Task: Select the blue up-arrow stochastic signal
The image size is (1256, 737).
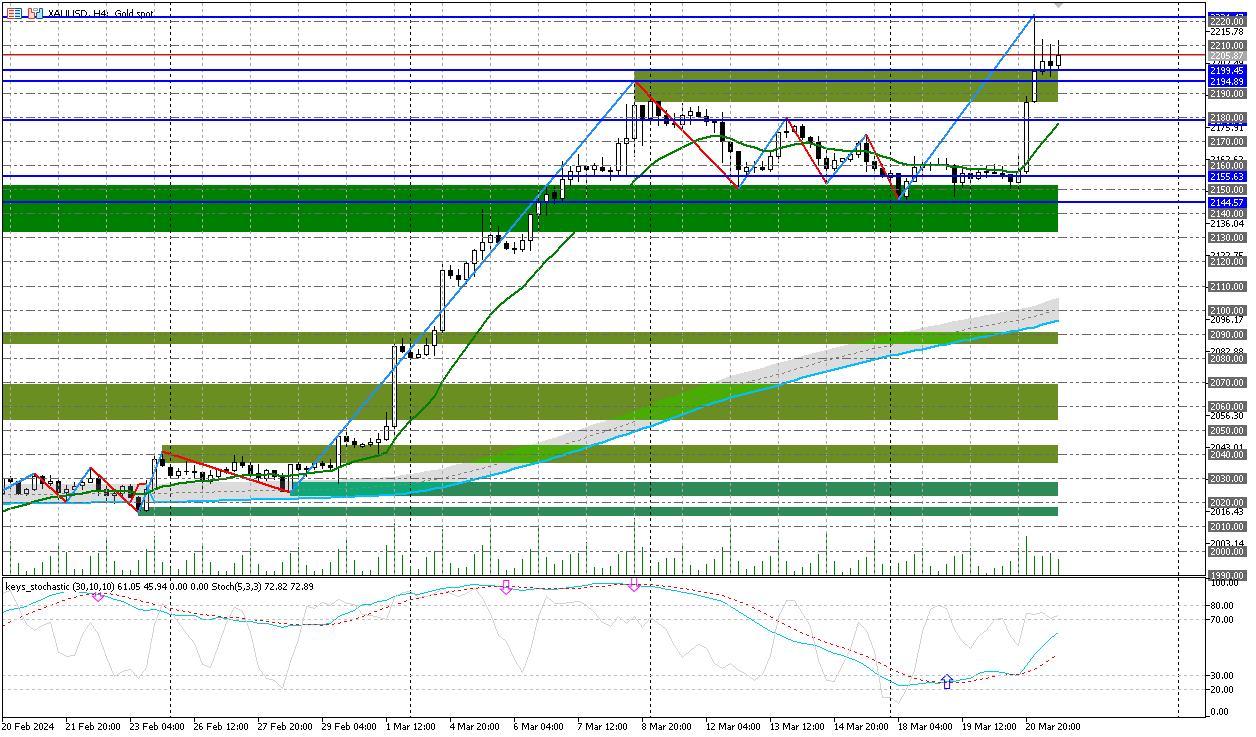Action: click(947, 682)
